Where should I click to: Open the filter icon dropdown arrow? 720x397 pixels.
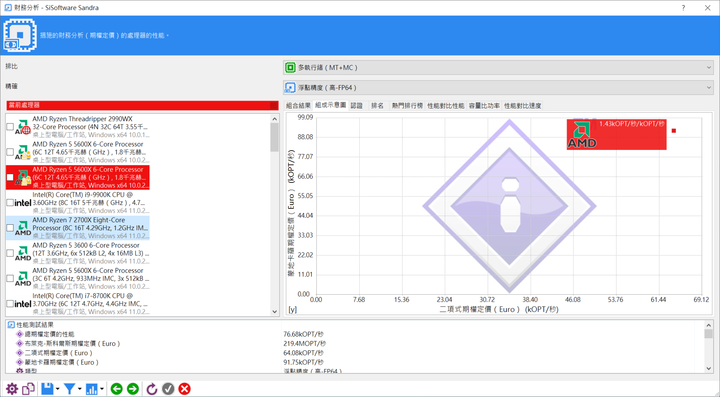tap(79, 389)
